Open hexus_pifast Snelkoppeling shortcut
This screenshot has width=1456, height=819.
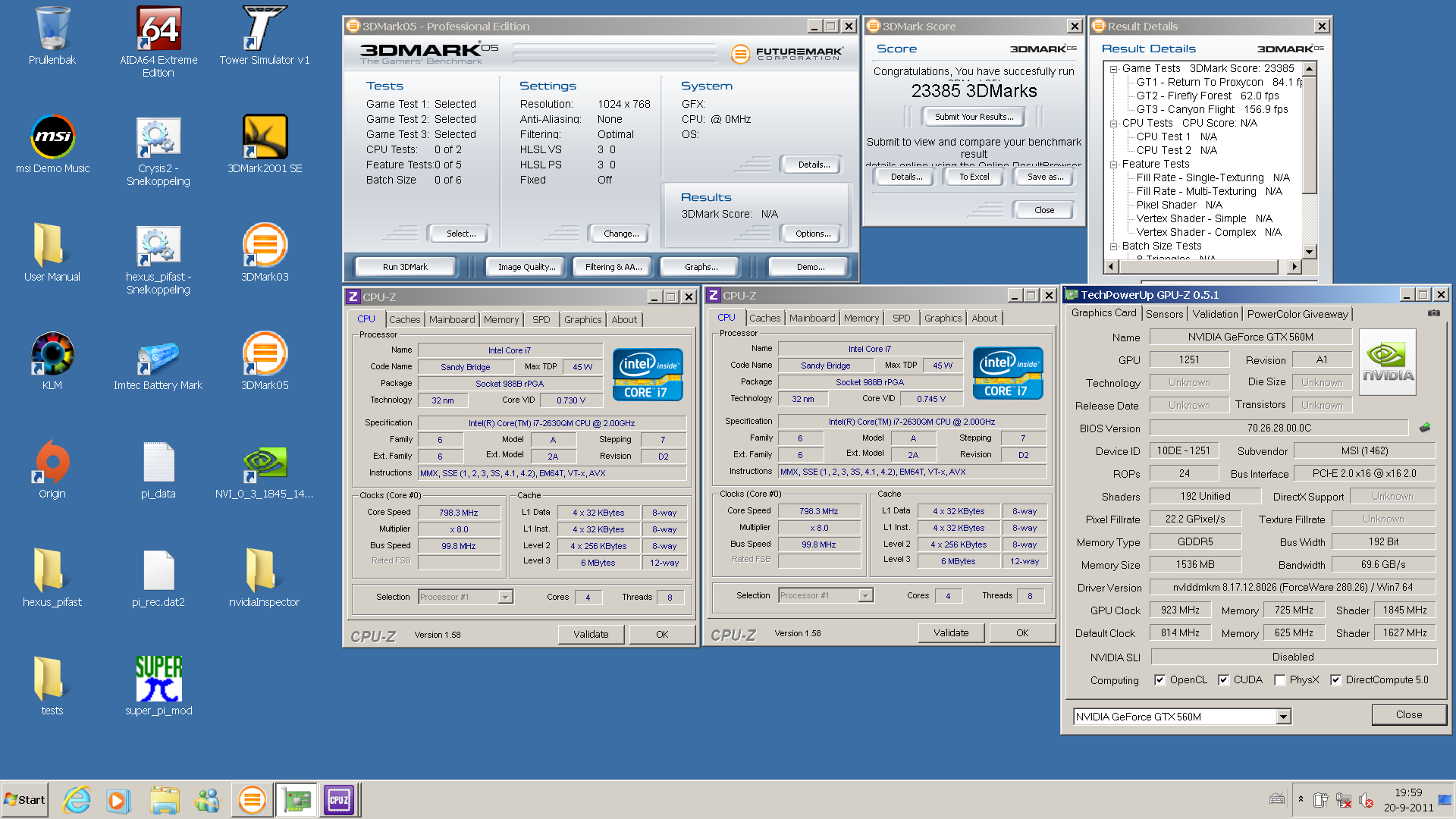tap(158, 259)
